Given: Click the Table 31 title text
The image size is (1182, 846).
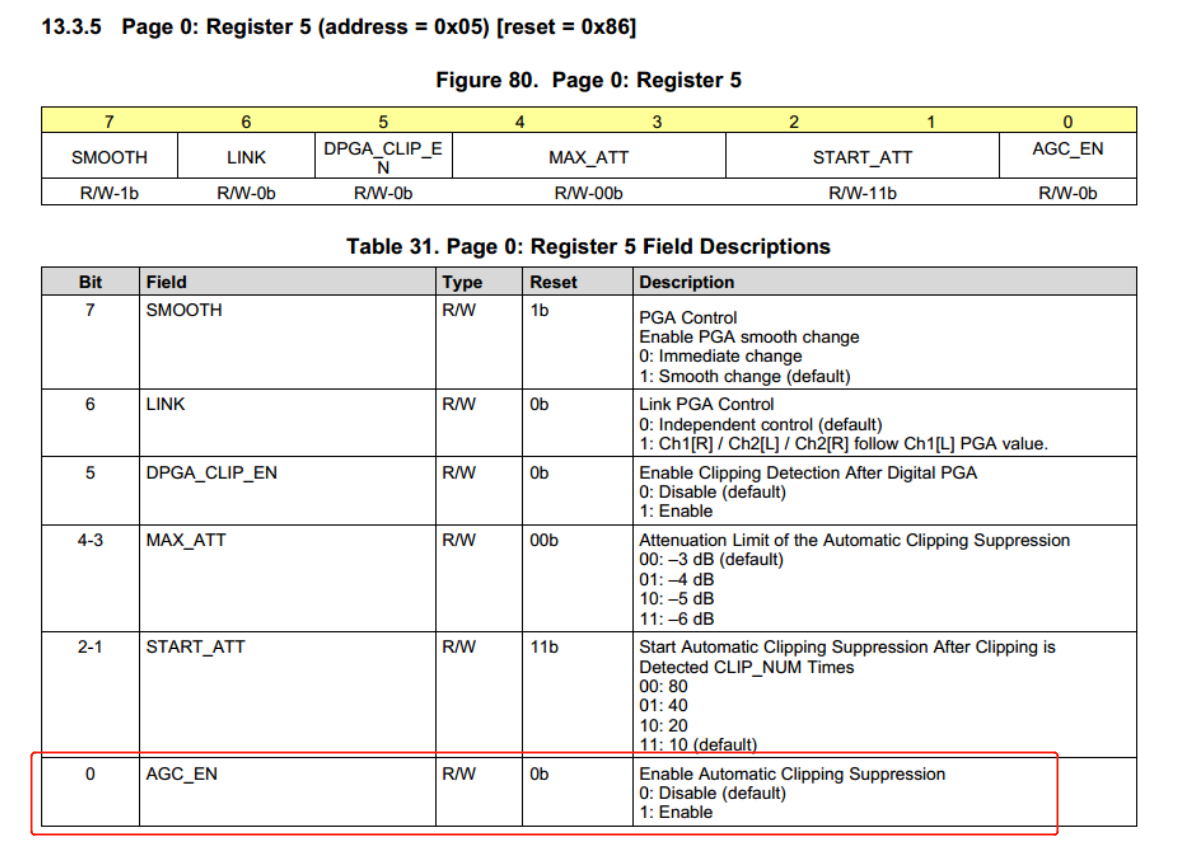Looking at the screenshot, I should coord(588,247).
